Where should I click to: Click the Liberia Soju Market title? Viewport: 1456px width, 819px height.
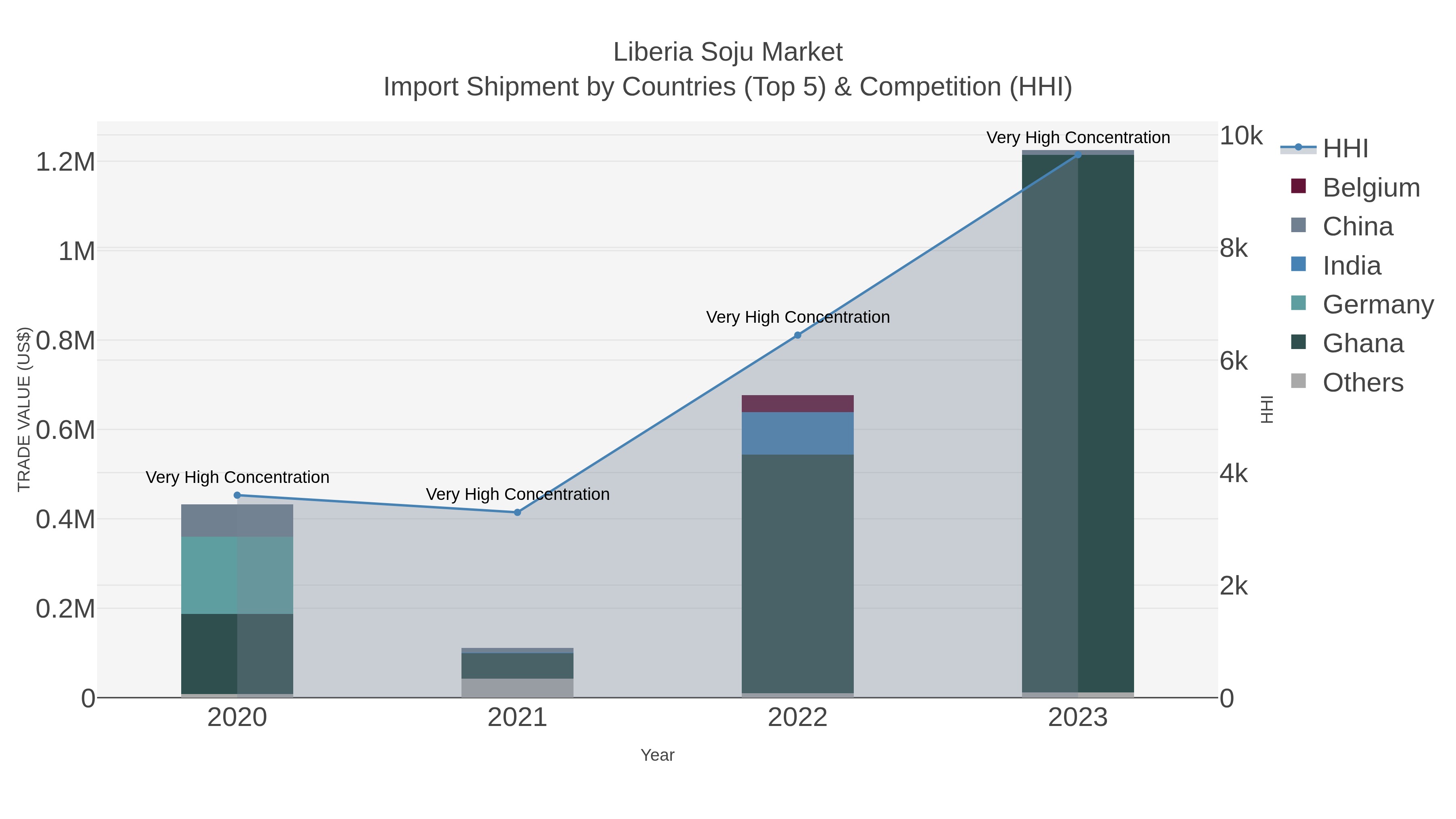point(728,52)
